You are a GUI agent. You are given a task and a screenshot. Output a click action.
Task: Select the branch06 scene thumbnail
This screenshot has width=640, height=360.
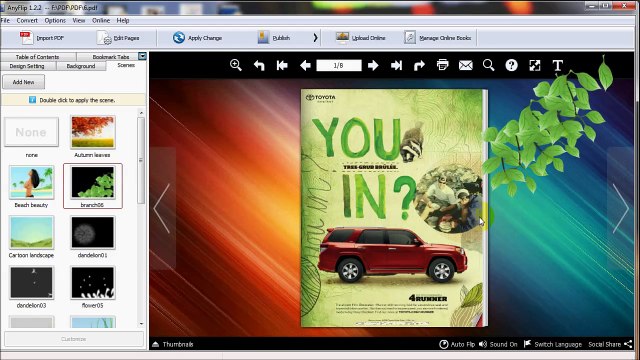point(93,182)
